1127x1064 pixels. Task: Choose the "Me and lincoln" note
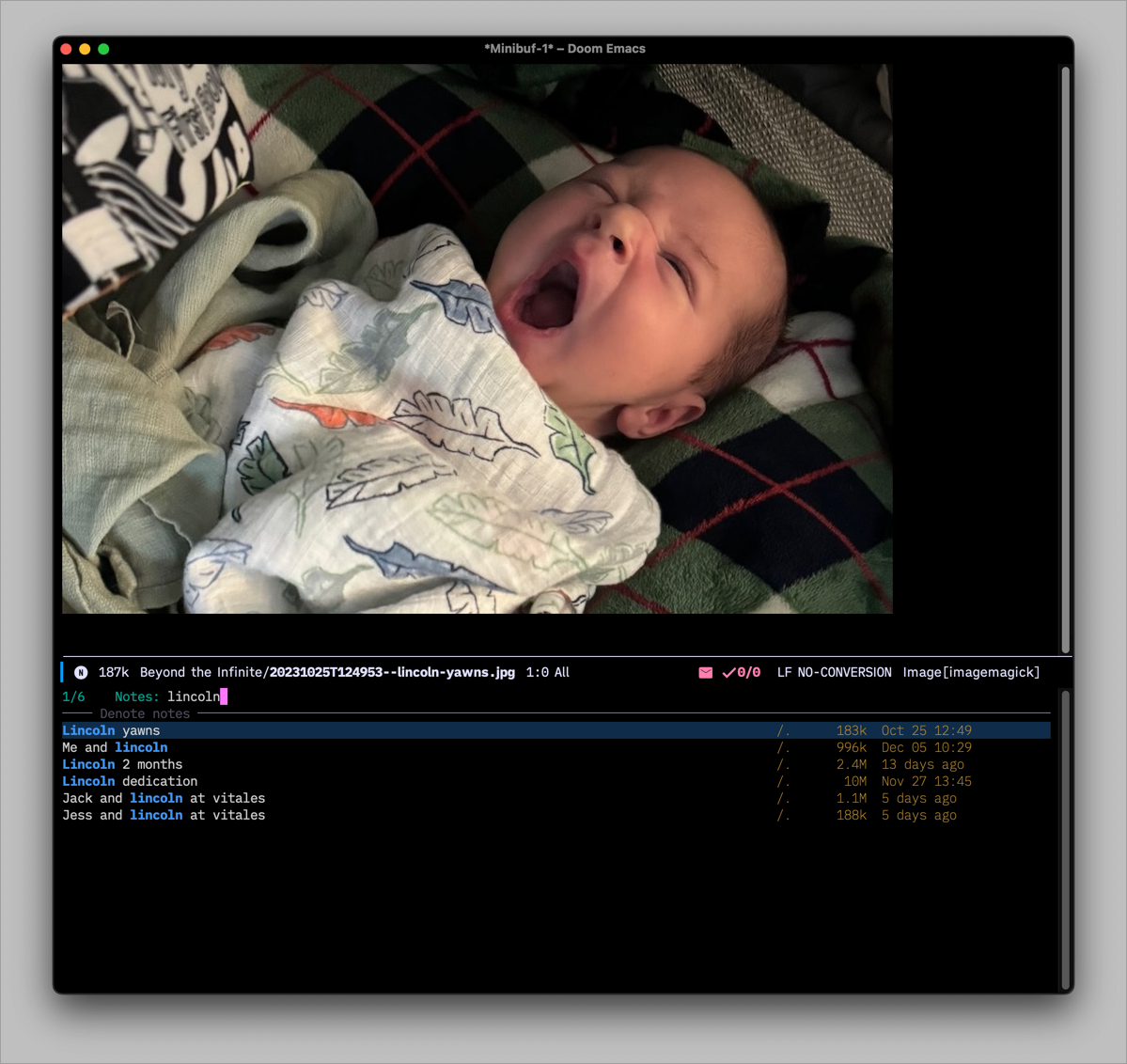coord(115,747)
